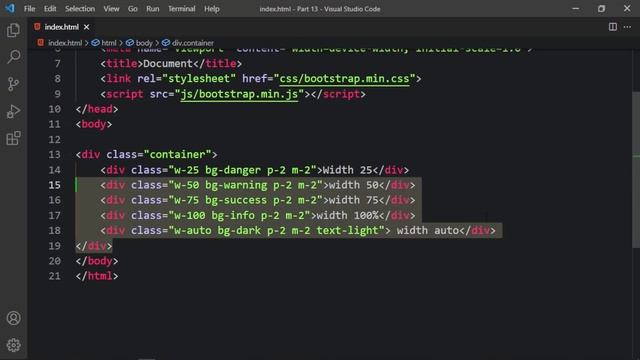Viewport: 640px width, 360px height.
Task: Open the Manage gear icon
Action: click(x=13, y=345)
